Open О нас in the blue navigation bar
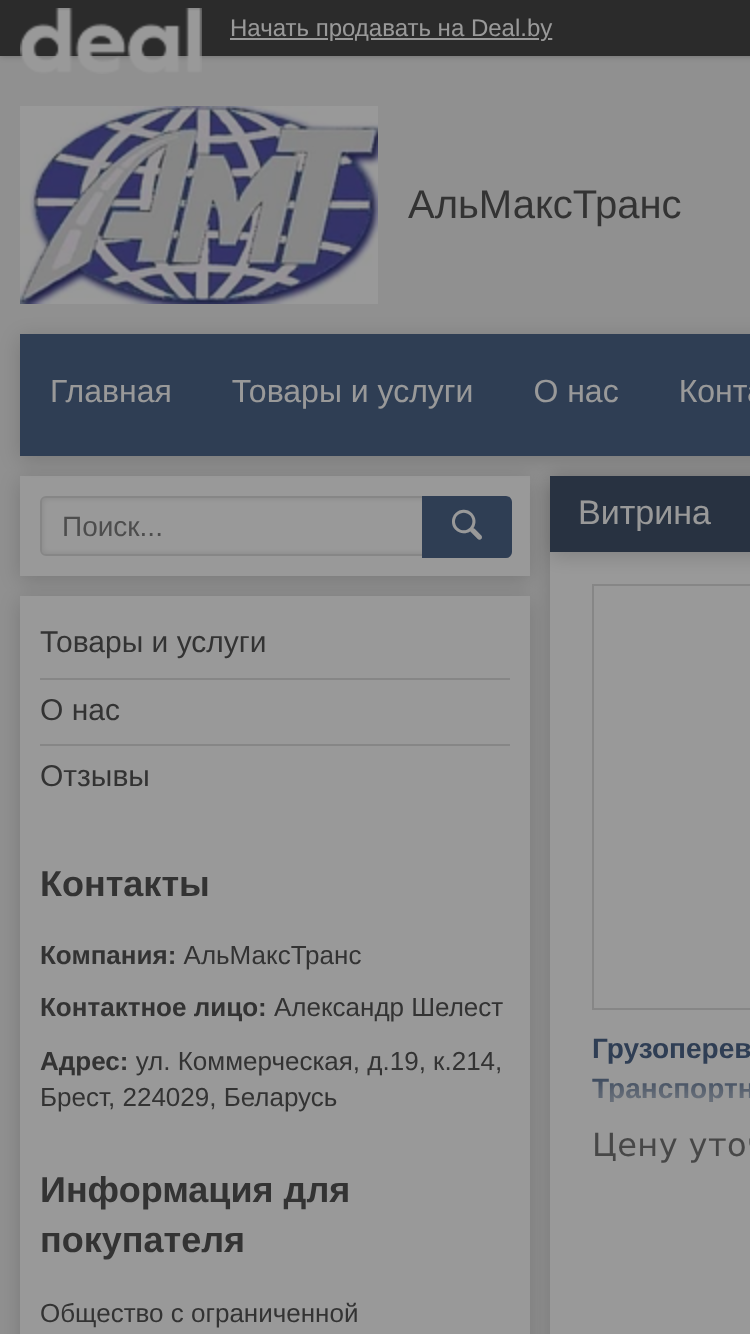750x1334 pixels. point(576,392)
